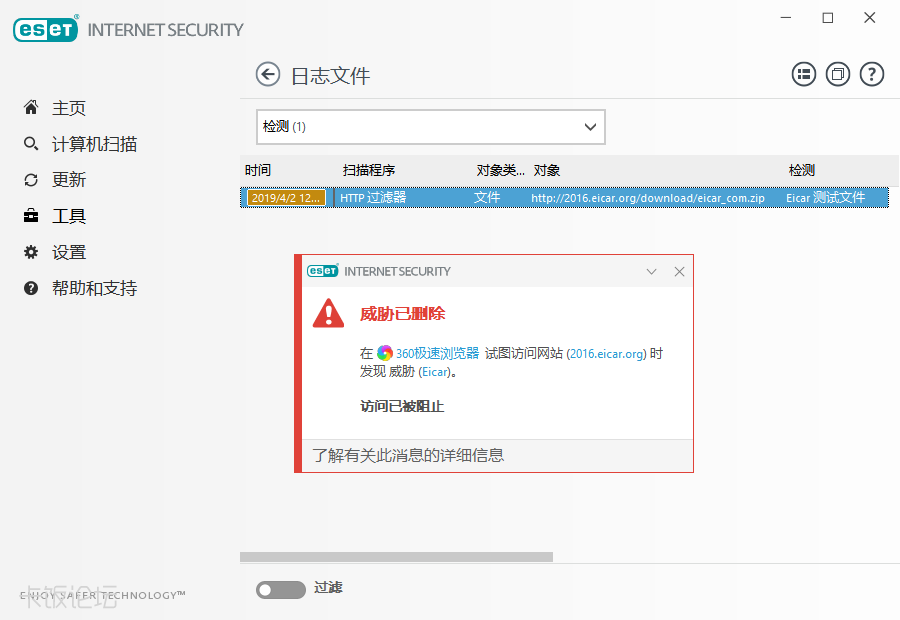Open 帮助和支持 help and support

pos(94,288)
